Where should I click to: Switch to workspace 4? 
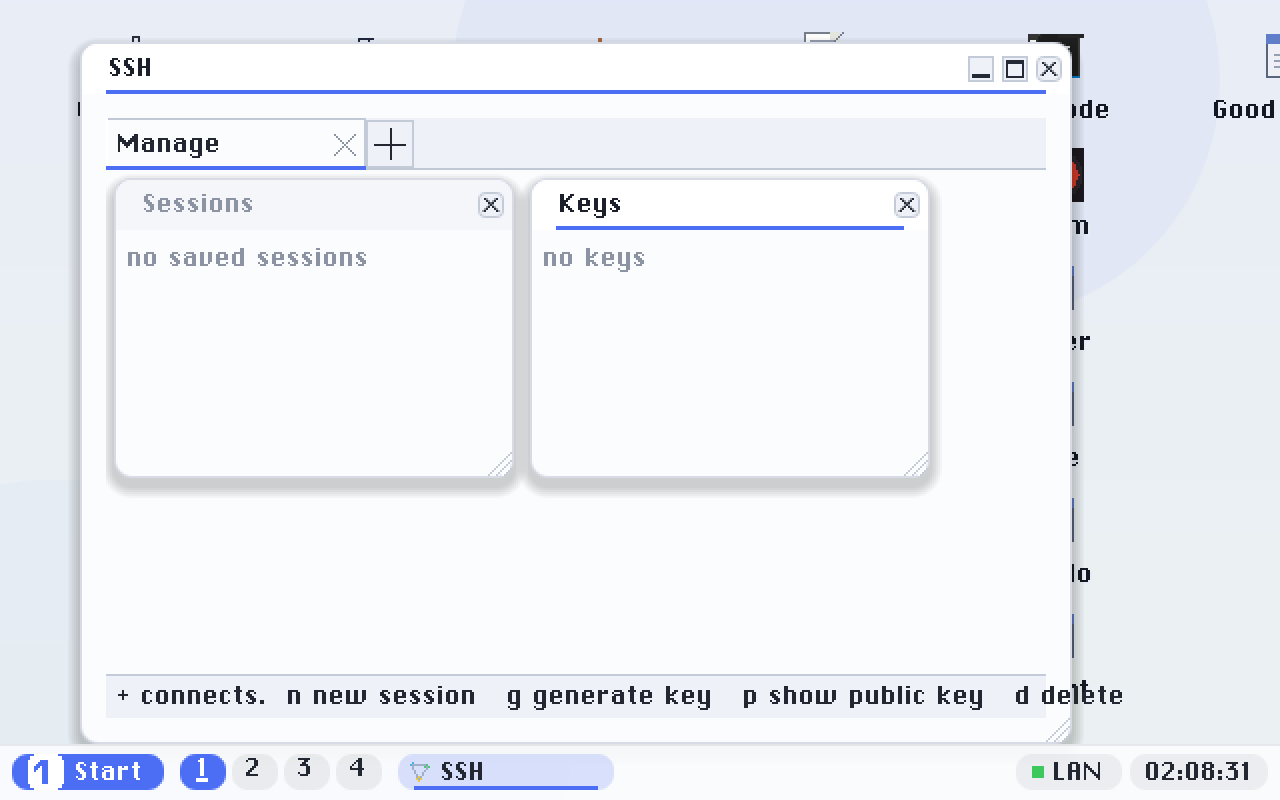click(x=358, y=772)
